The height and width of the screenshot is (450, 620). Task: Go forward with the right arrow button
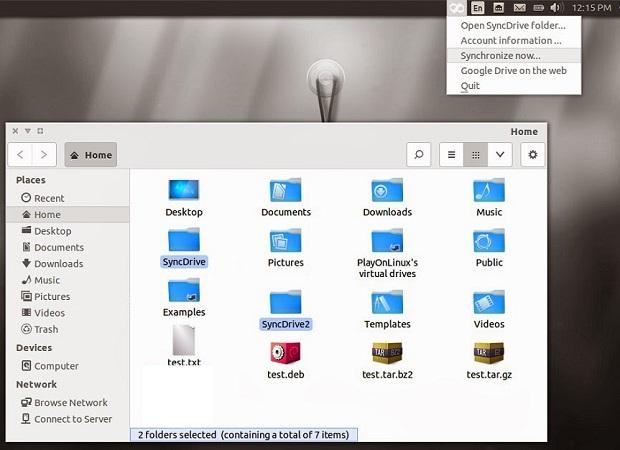44,155
